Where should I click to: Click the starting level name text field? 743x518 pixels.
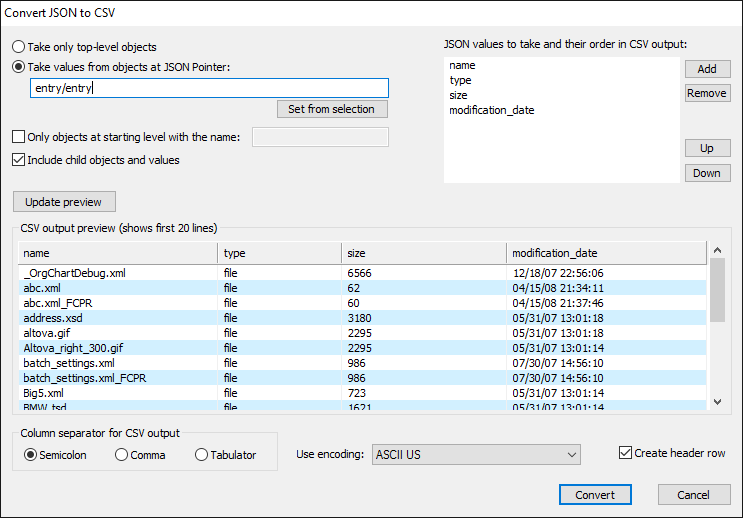(x=320, y=137)
